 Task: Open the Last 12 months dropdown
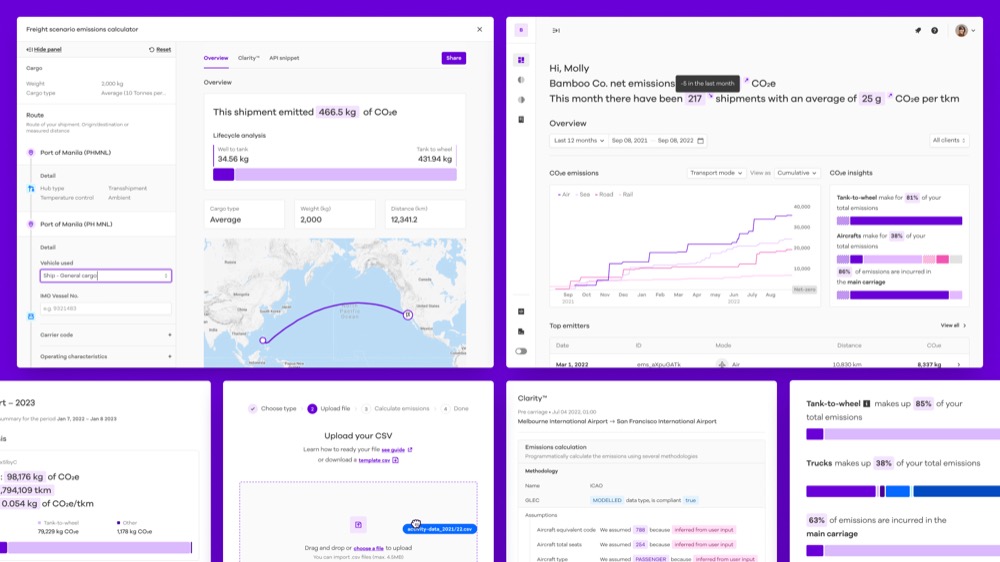tap(578, 141)
